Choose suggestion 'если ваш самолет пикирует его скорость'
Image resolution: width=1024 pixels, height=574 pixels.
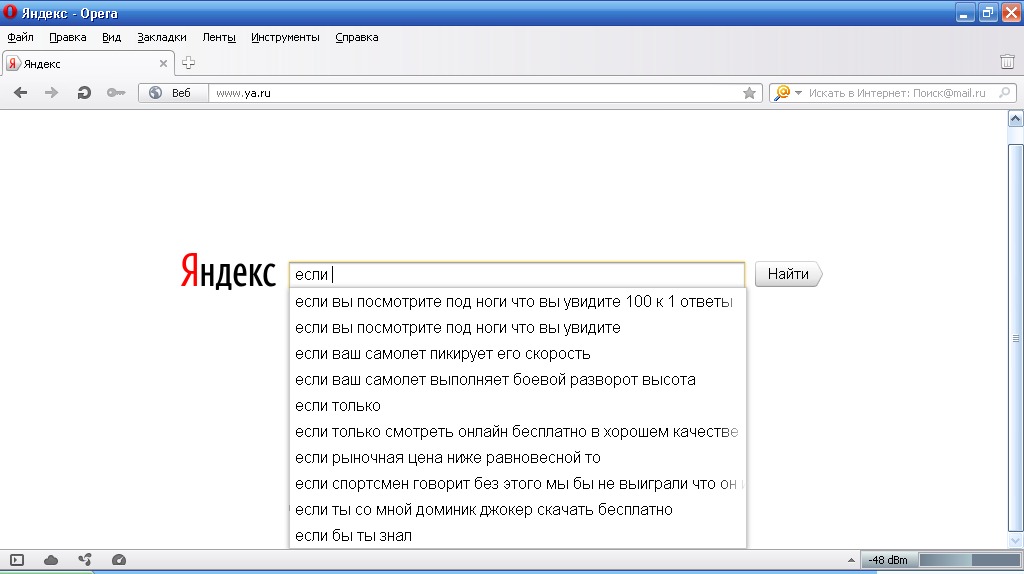click(517, 353)
